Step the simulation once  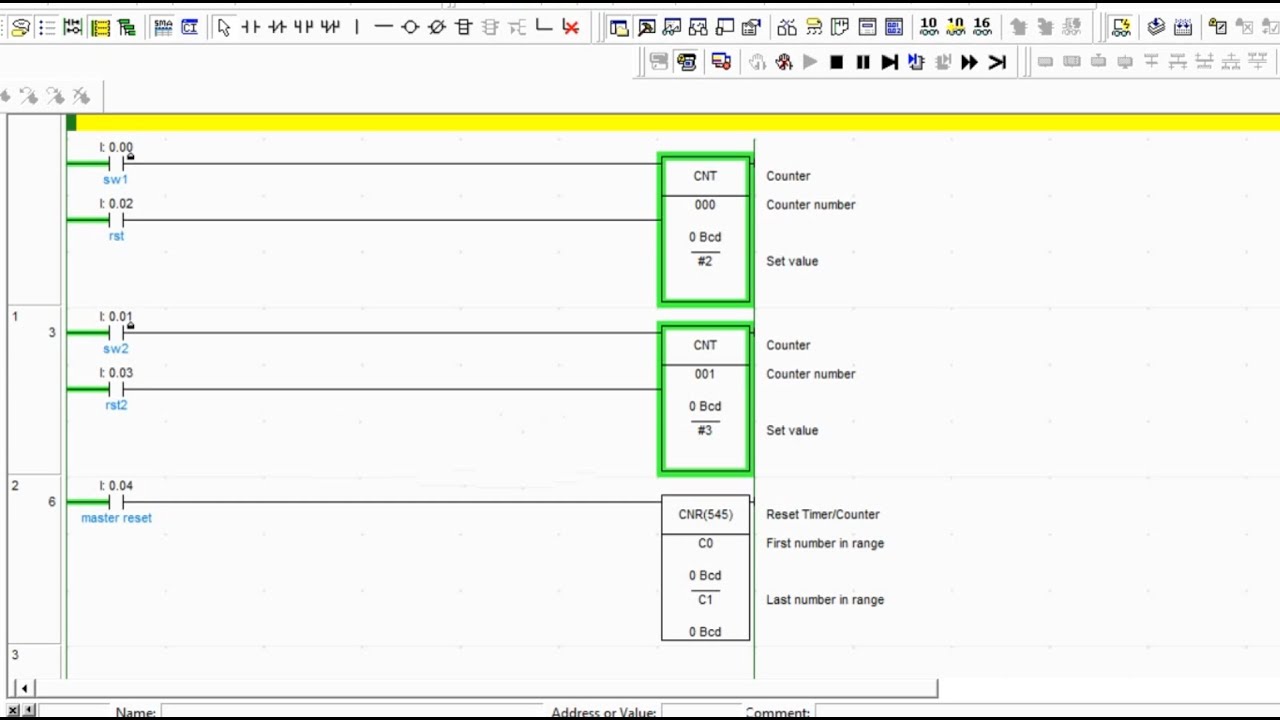[889, 62]
